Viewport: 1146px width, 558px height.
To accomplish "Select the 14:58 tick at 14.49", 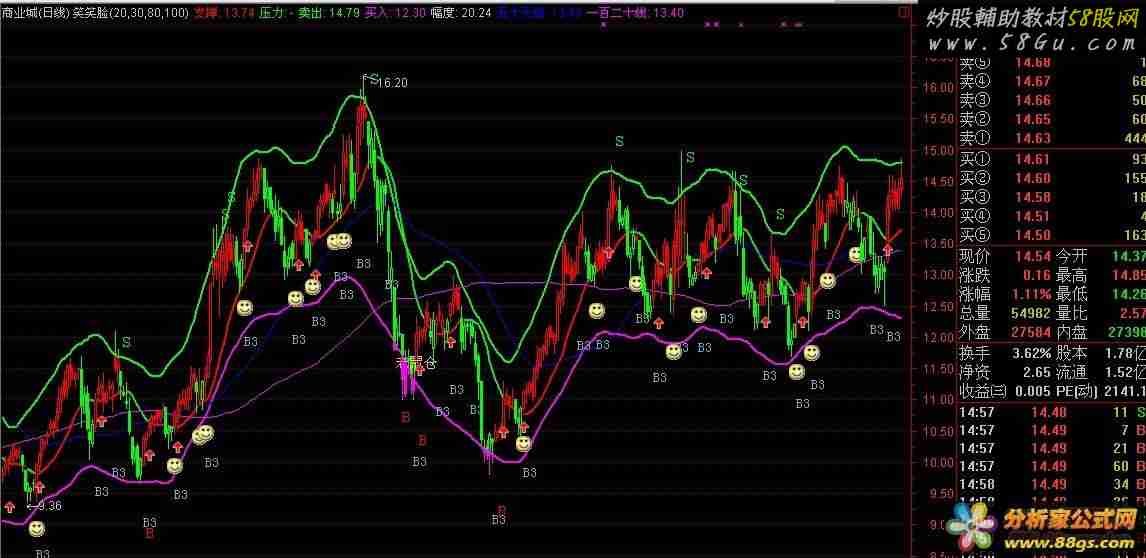I will (1052, 484).
